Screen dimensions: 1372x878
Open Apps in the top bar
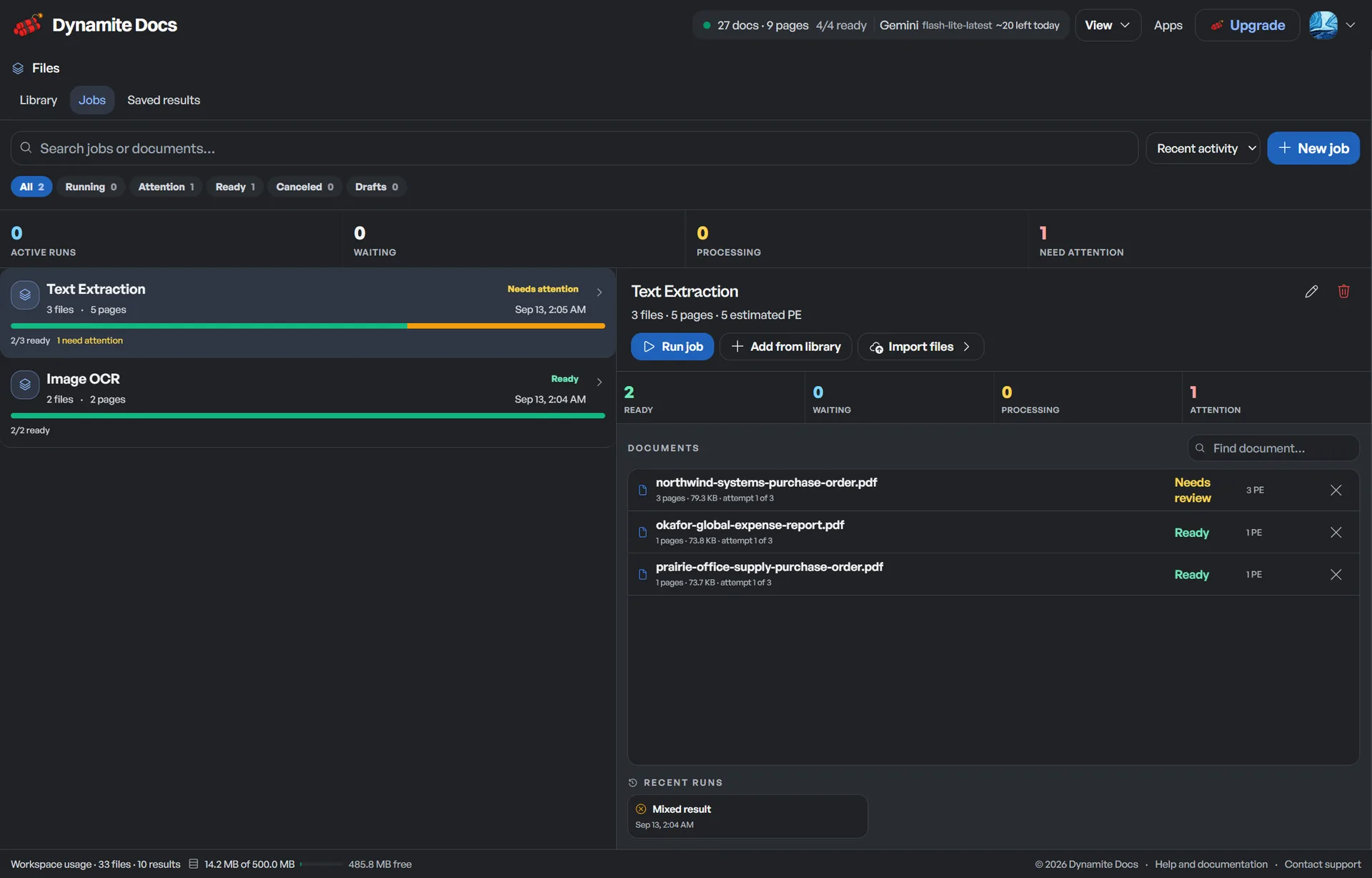point(1168,25)
